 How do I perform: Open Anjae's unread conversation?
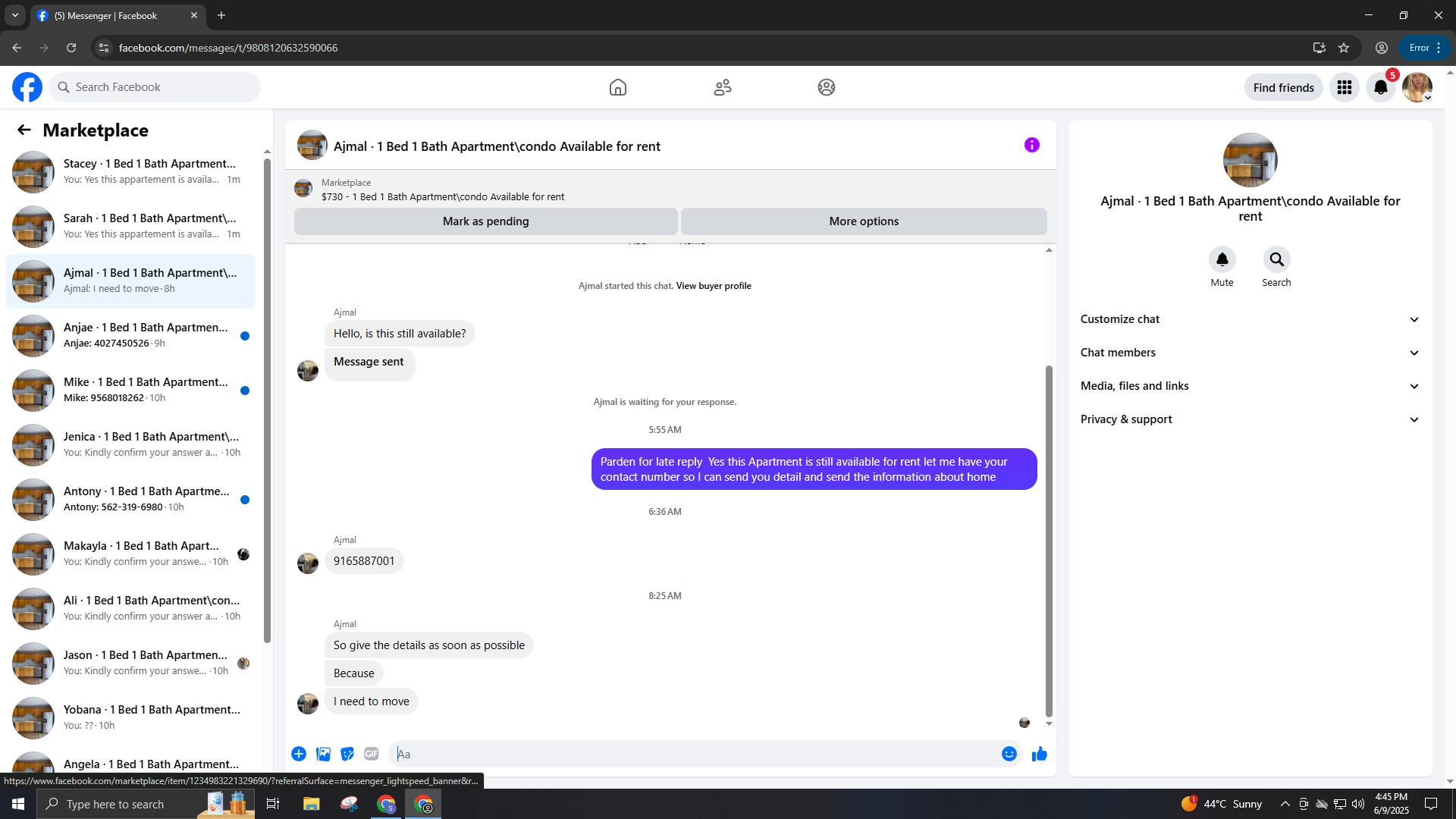point(130,336)
